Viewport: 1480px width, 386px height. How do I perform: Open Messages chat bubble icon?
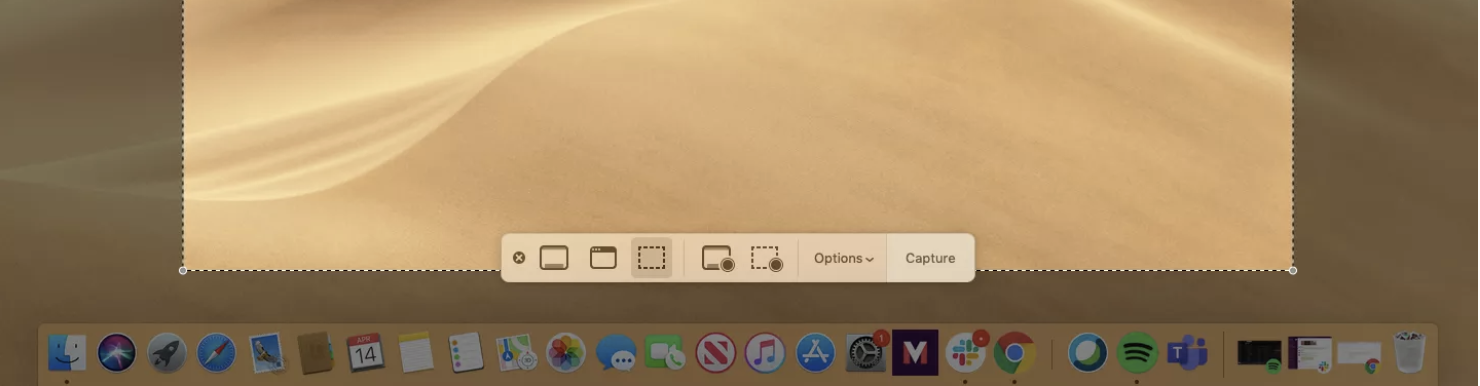616,352
